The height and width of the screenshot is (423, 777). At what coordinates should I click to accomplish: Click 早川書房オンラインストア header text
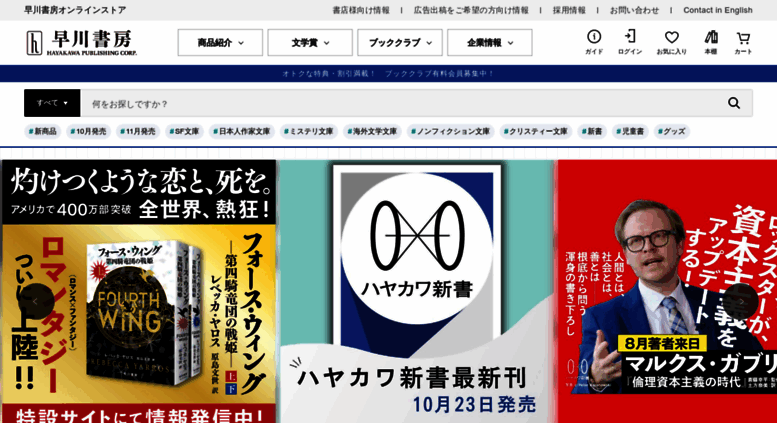pyautogui.click(x=75, y=10)
